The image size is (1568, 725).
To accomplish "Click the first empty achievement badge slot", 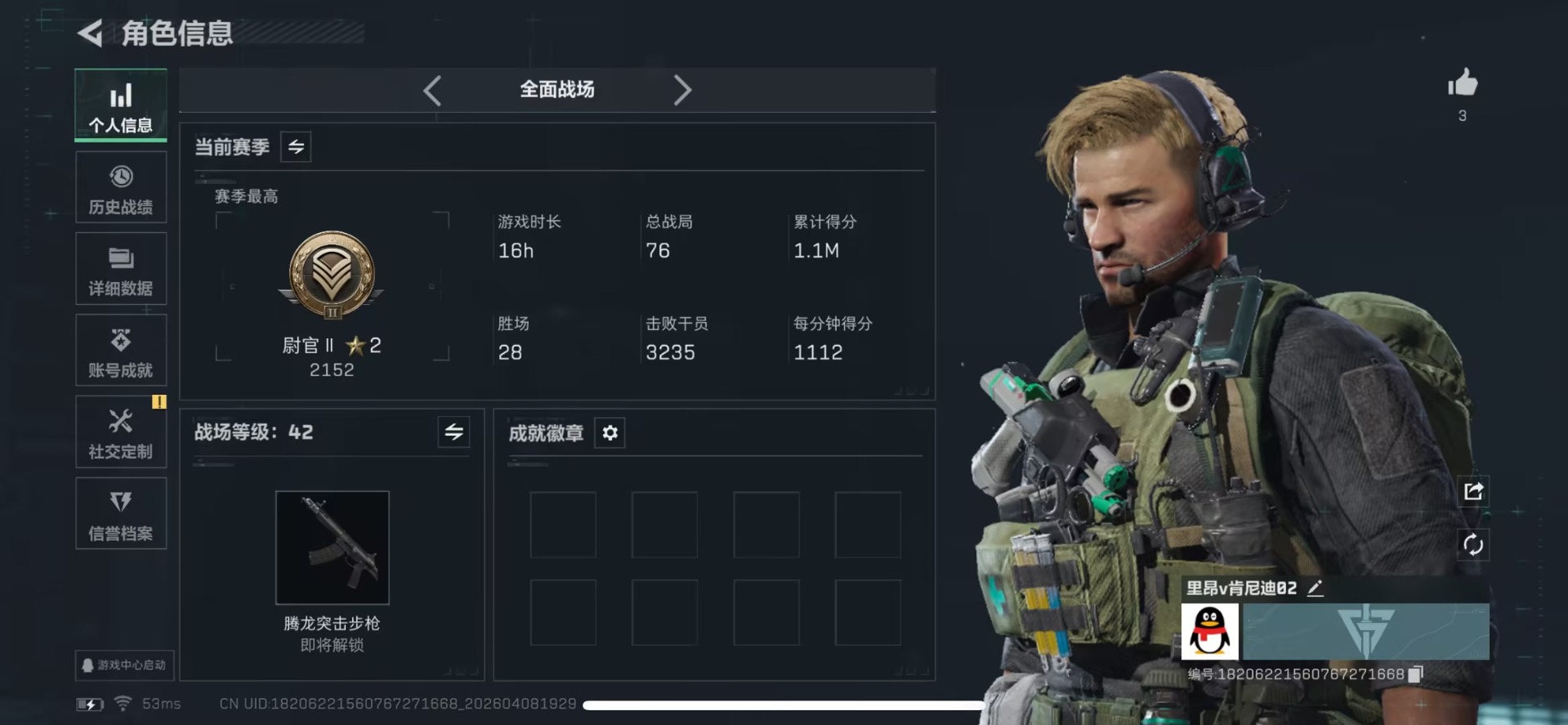I will point(563,525).
